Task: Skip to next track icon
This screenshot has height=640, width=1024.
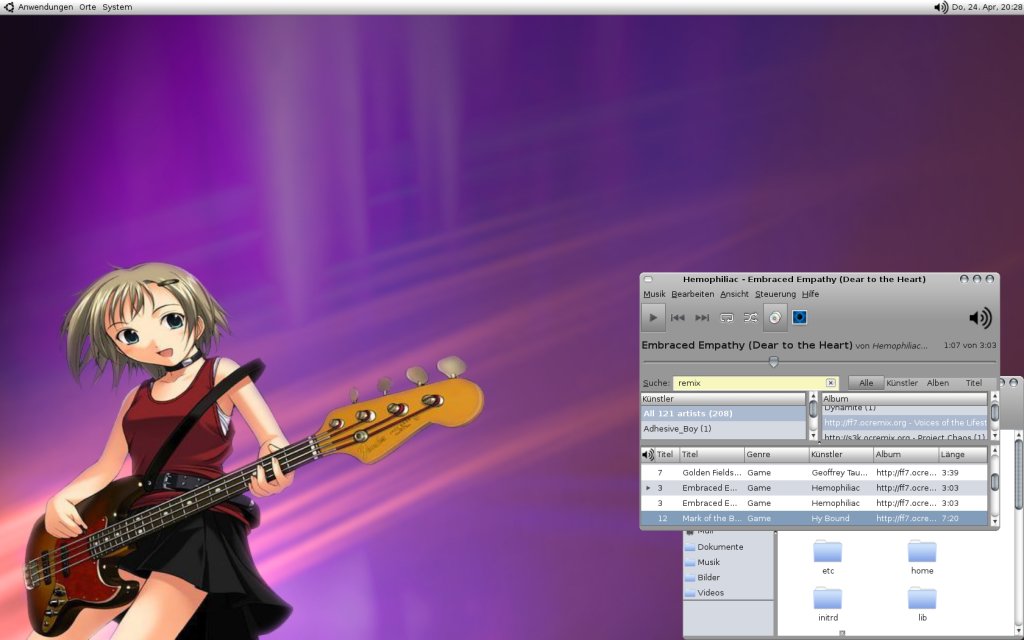Action: pos(702,318)
